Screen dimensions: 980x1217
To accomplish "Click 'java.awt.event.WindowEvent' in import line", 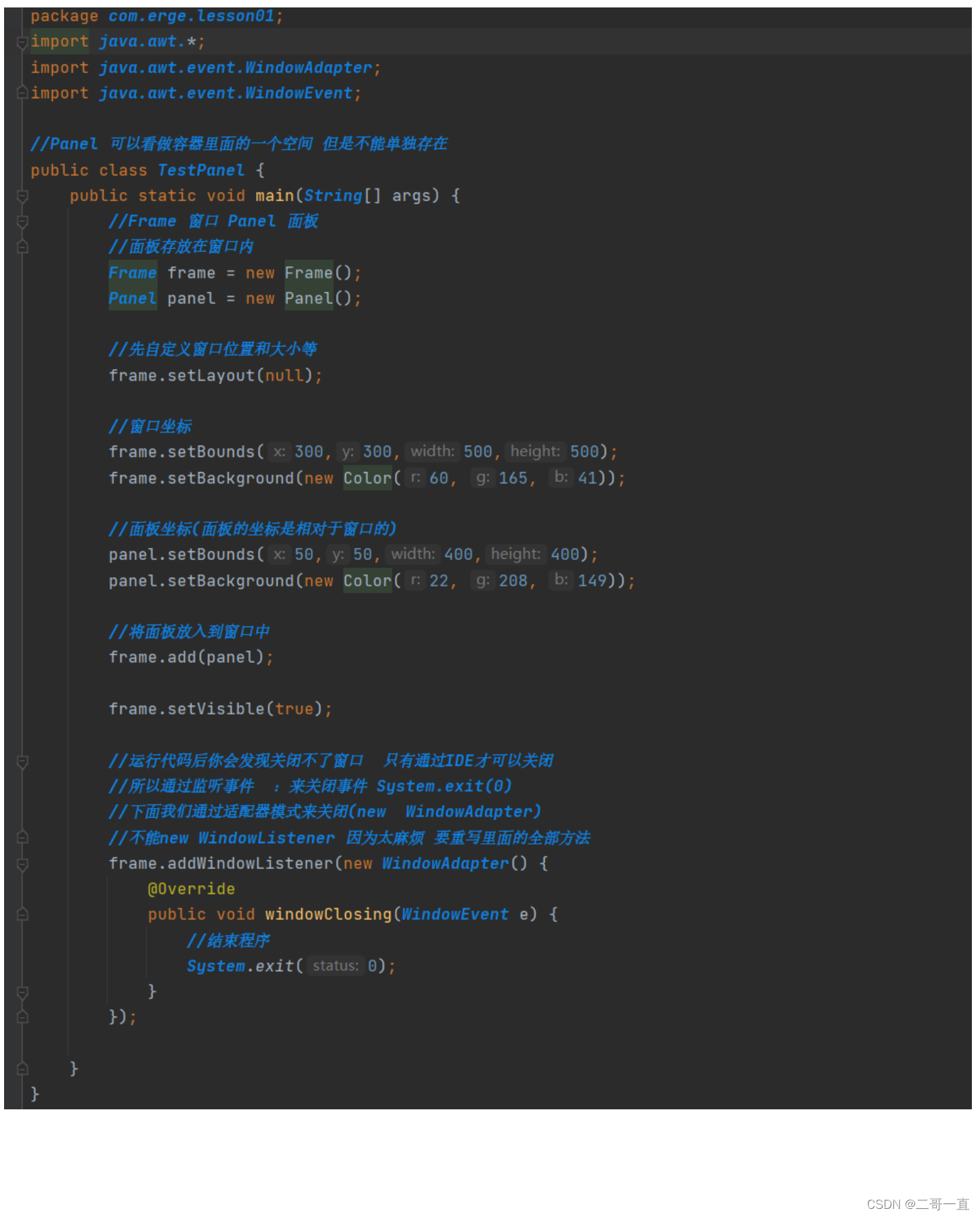I will tap(226, 93).
